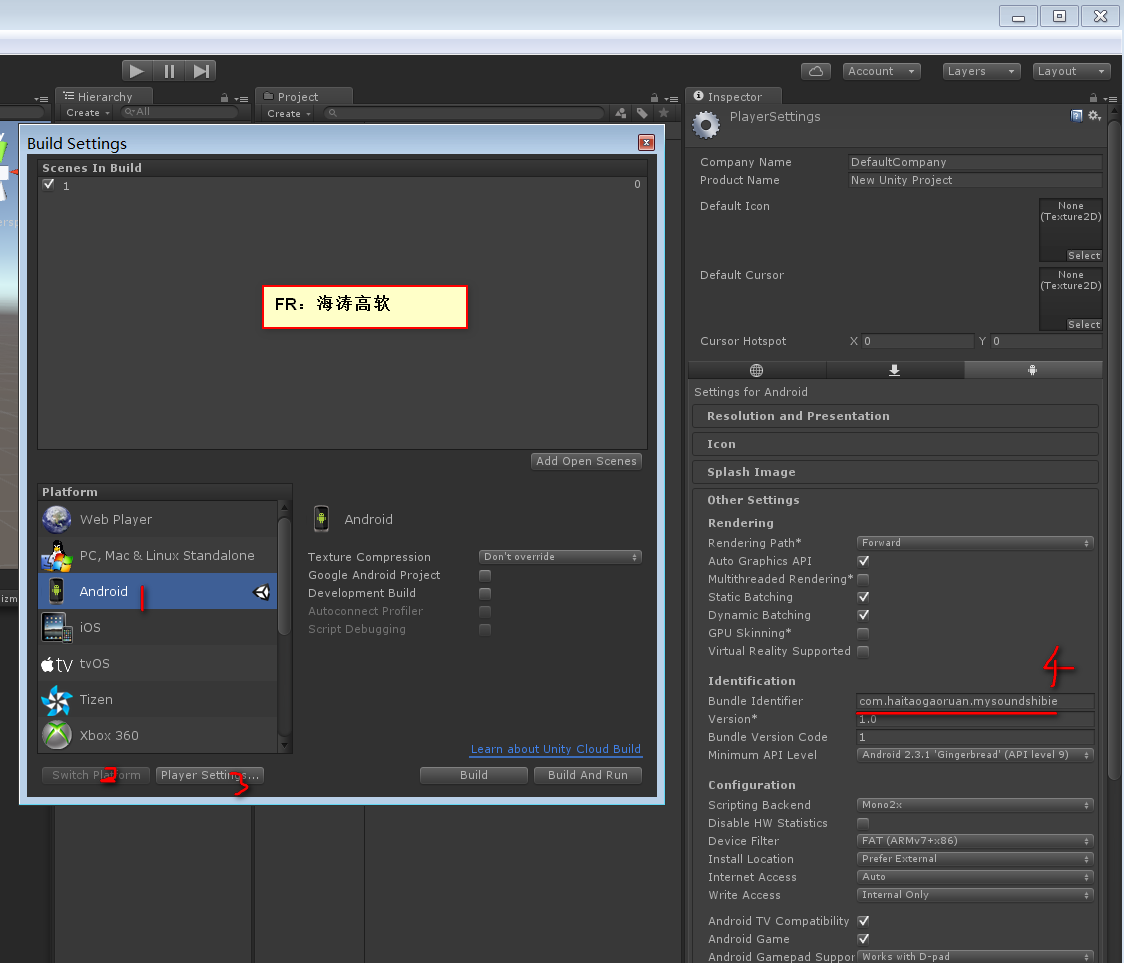Click the Play button in the toolbar
This screenshot has height=963, width=1124.
click(137, 71)
